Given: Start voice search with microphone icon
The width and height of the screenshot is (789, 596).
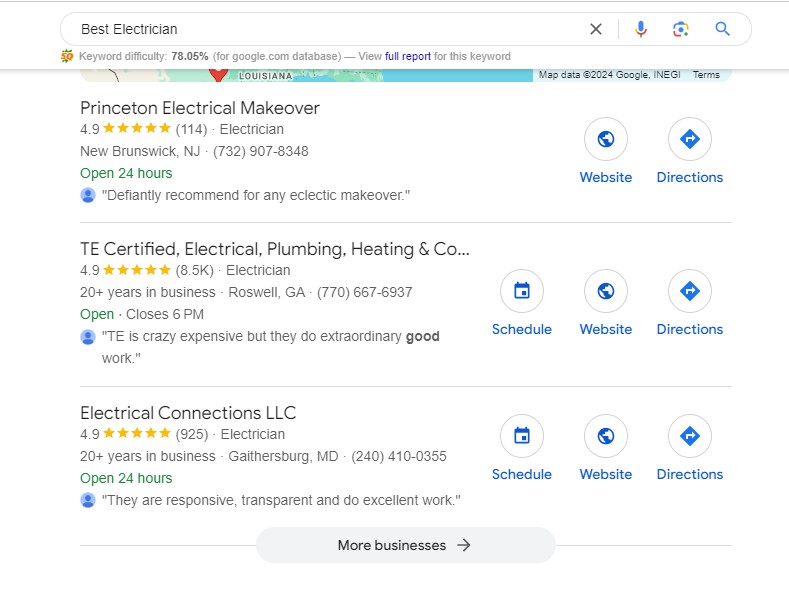Looking at the screenshot, I should [641, 29].
